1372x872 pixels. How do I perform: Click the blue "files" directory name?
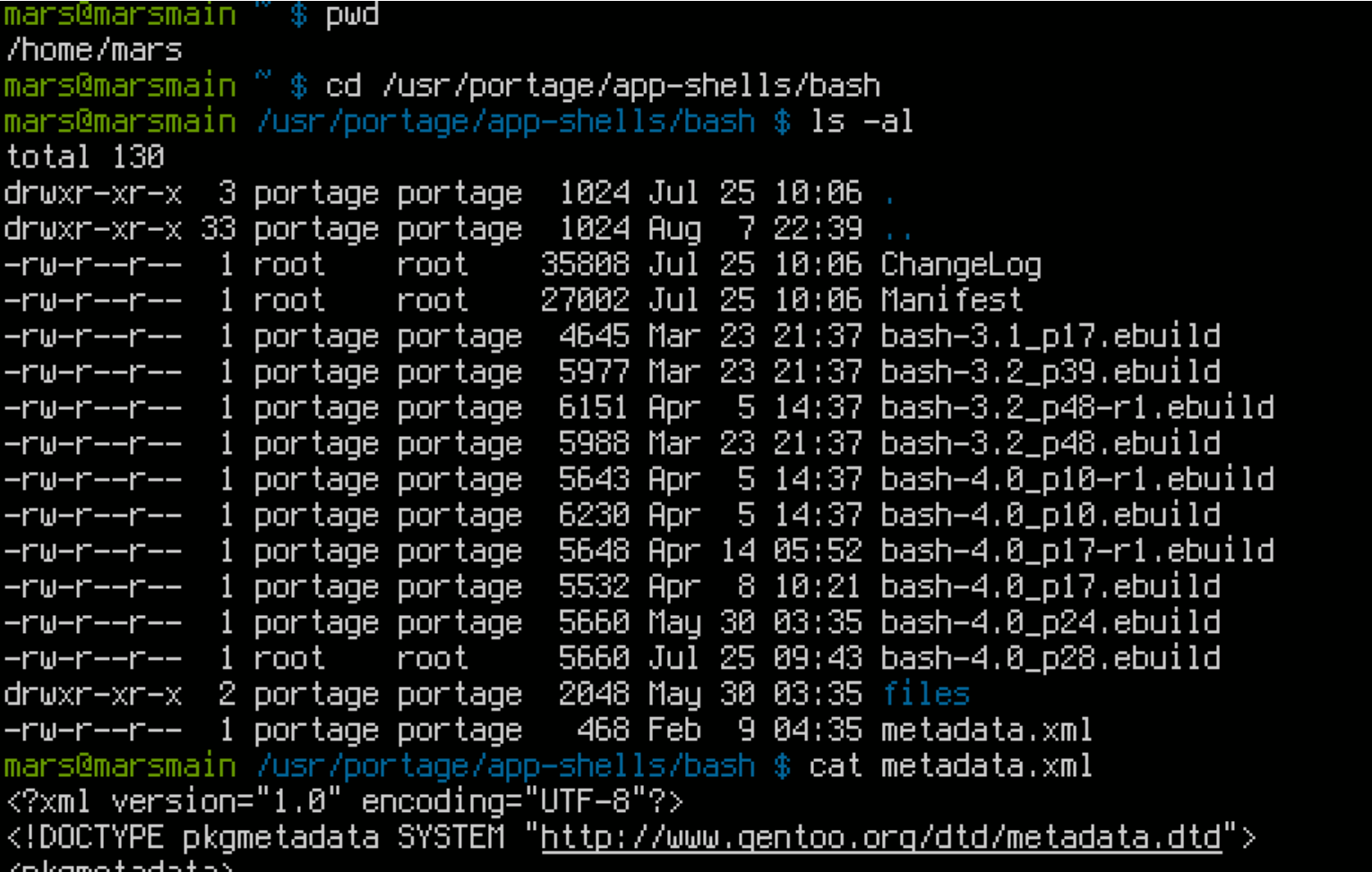tap(925, 694)
